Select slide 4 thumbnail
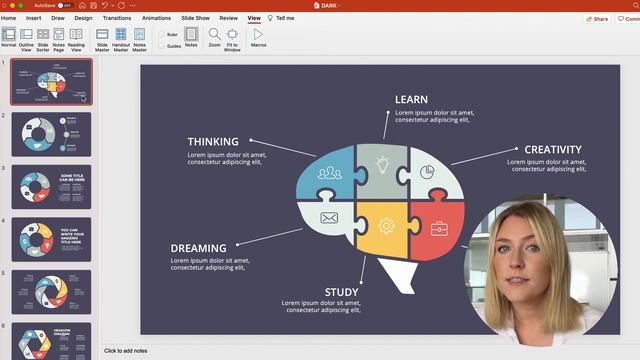 [x=51, y=239]
